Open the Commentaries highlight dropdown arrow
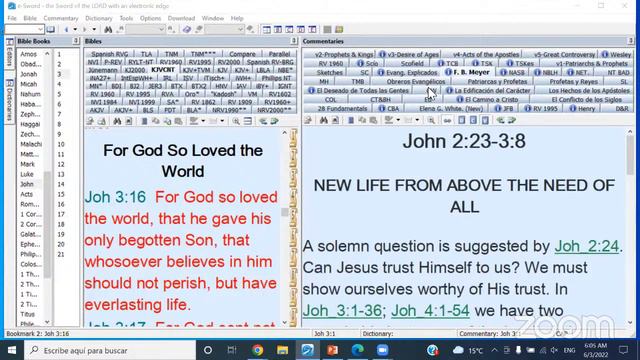 pos(398,120)
